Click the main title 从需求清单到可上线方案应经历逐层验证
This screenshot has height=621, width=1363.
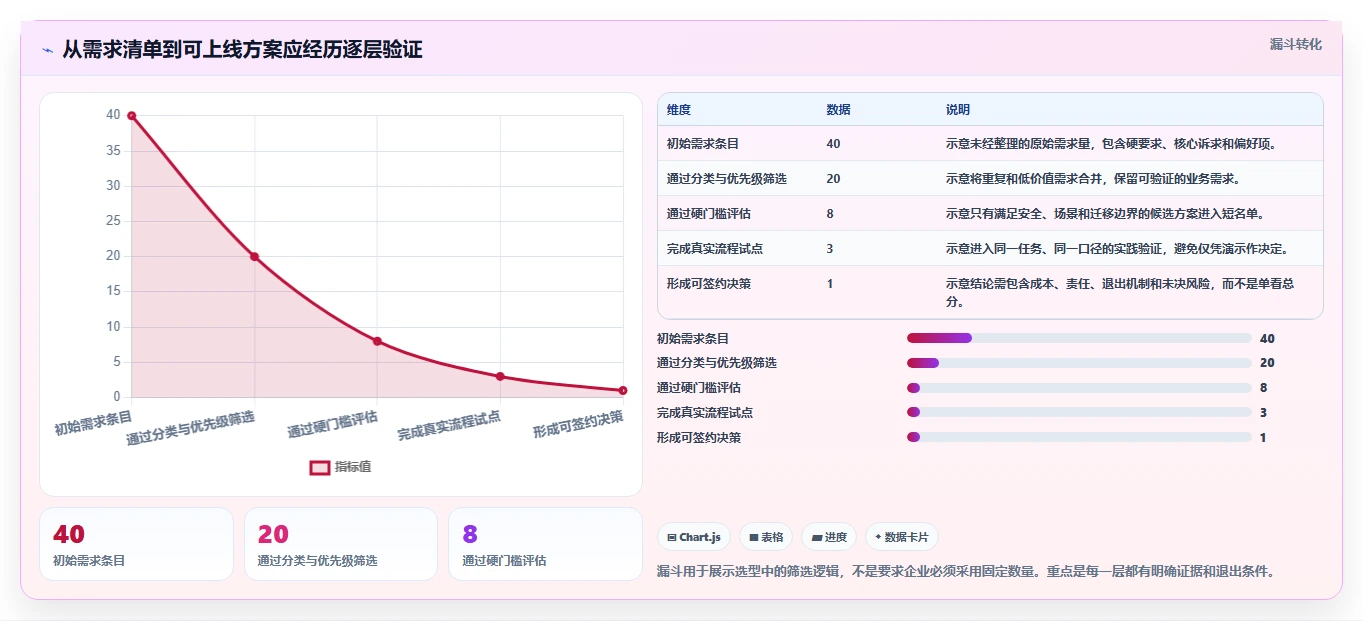point(242,50)
